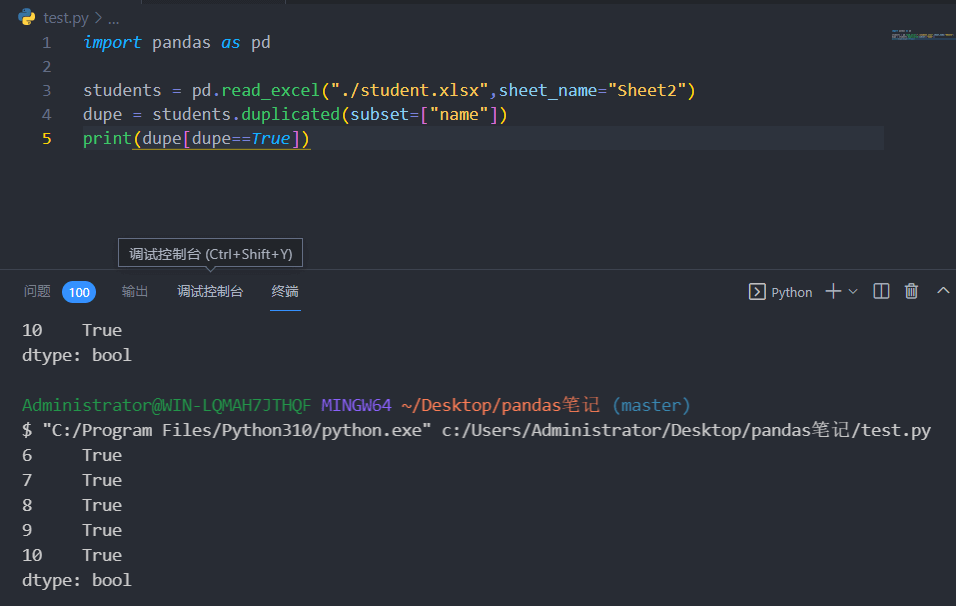The width and height of the screenshot is (956, 606).
Task: Open launch profile dropdown beside plus icon
Action: coord(853,292)
